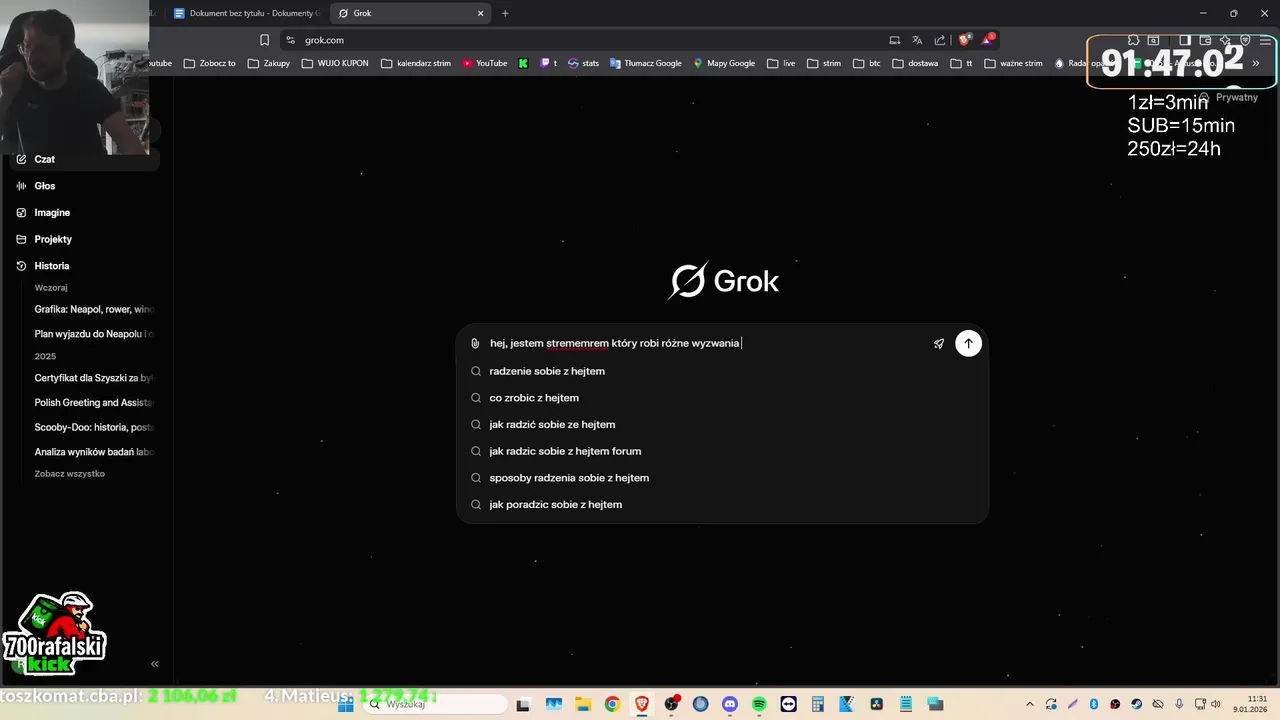This screenshot has width=1280, height=720.
Task: Open Brave Shields lion icon
Action: point(964,40)
